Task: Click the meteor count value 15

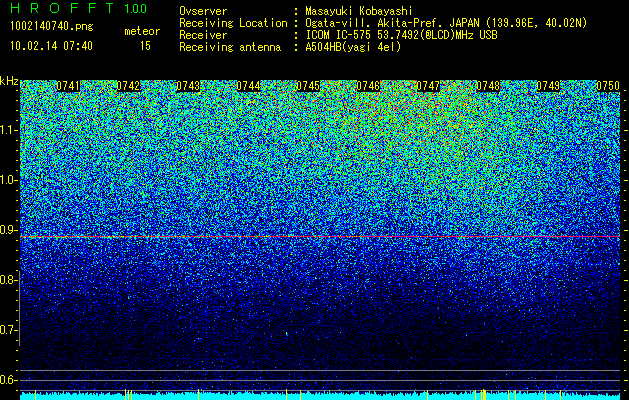Action: click(145, 46)
